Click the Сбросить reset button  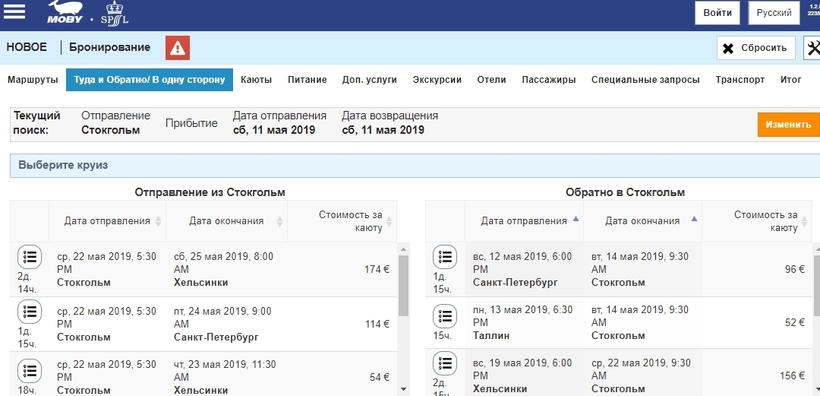tap(756, 48)
